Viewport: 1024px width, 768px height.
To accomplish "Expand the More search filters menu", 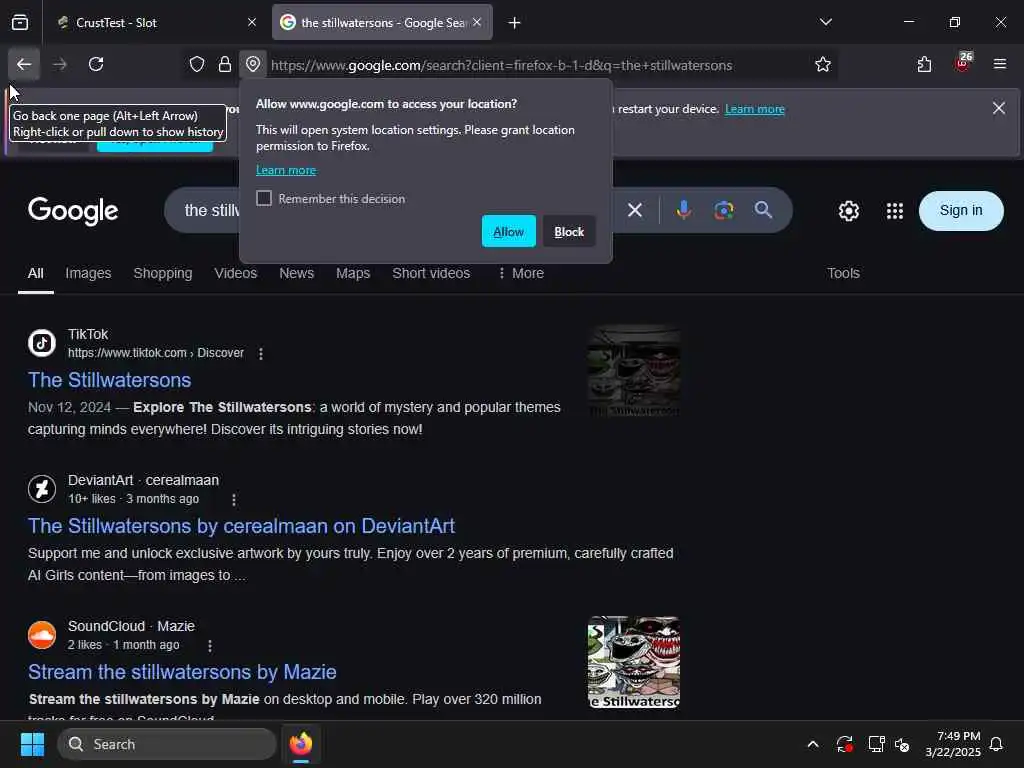I will 520,273.
